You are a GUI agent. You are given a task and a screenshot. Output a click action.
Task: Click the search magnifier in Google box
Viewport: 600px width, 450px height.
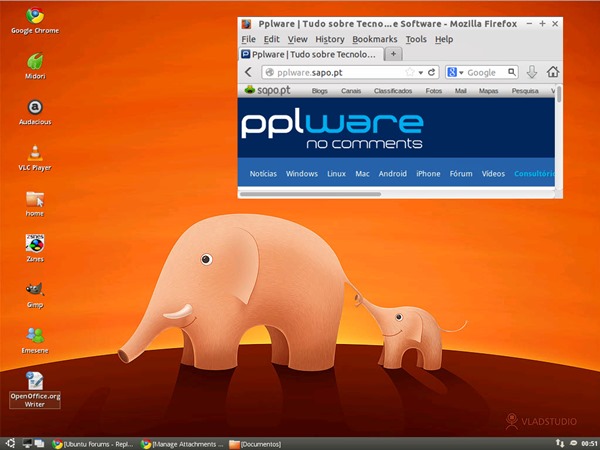(x=512, y=72)
